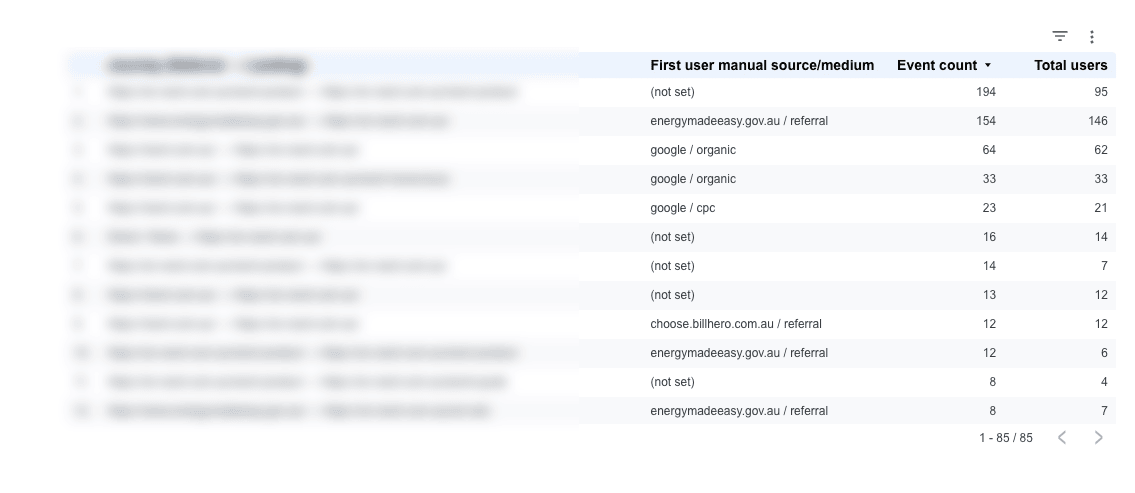Select energymadeeasy.gov.au row with 12 events
Image resolution: width=1135 pixels, height=493 pixels.
[592, 353]
